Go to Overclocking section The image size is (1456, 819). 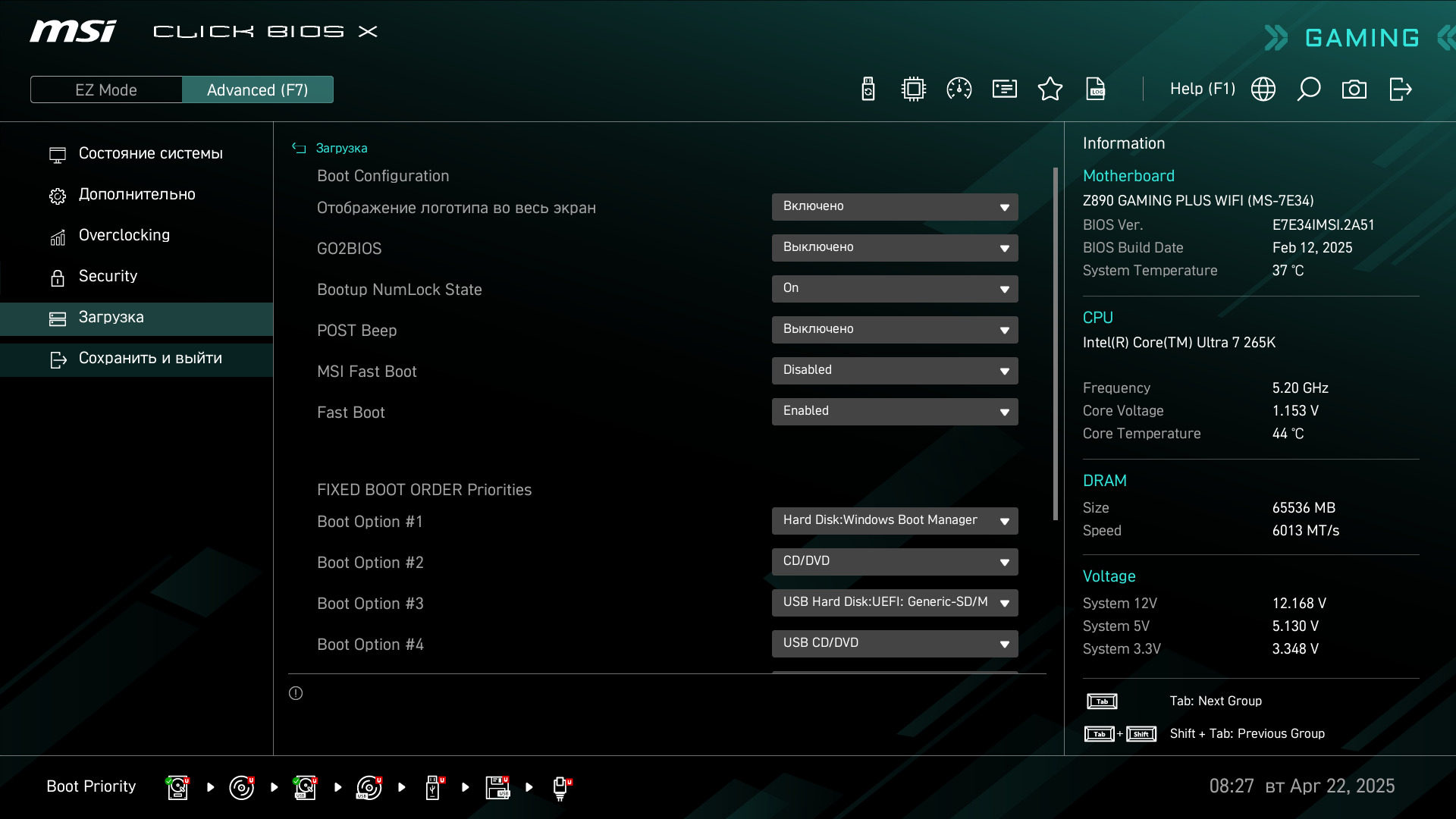coord(136,236)
